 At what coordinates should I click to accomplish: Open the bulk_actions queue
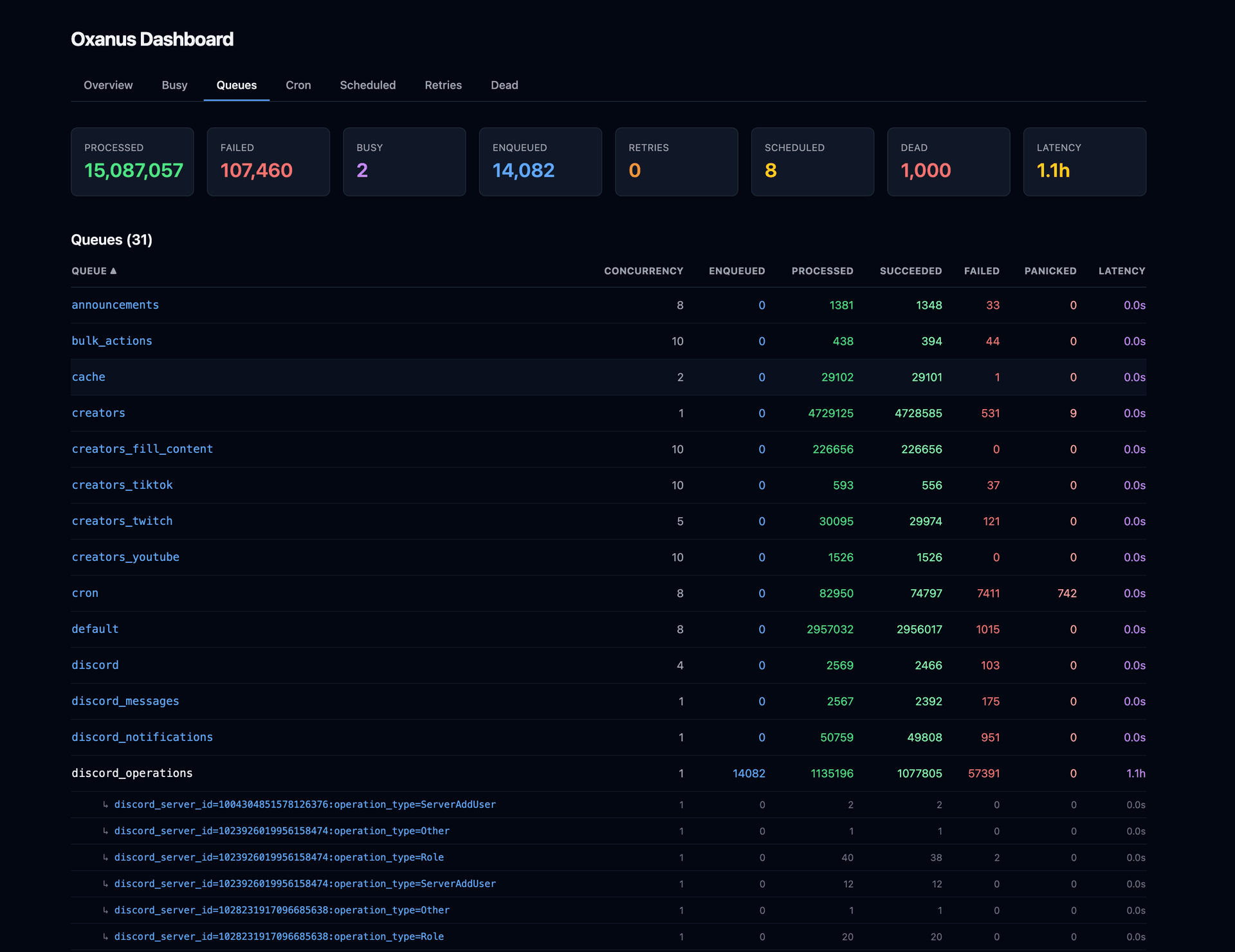[x=112, y=341]
